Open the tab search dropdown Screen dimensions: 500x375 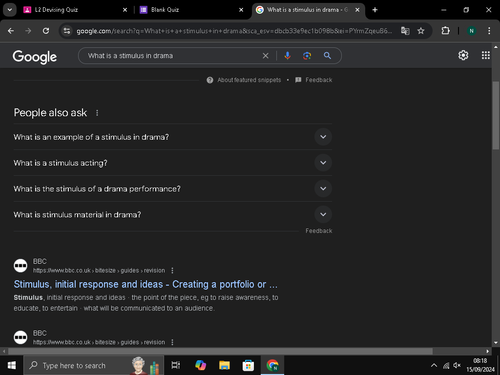click(x=10, y=10)
